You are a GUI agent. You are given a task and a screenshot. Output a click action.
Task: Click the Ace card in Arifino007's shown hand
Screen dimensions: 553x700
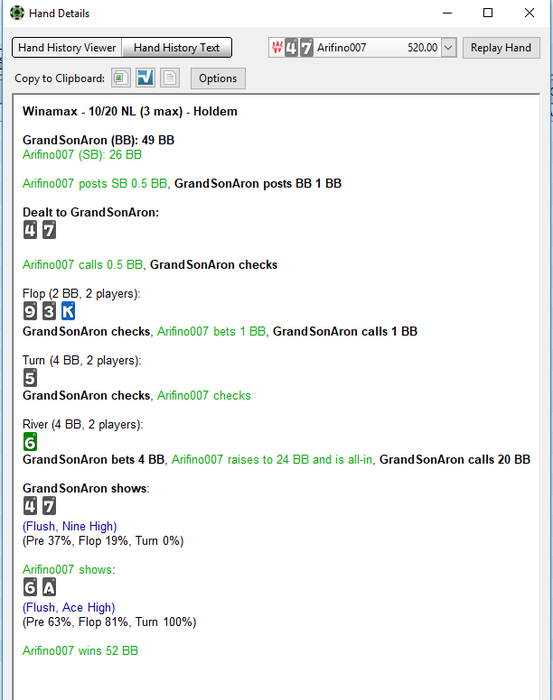tap(49, 588)
